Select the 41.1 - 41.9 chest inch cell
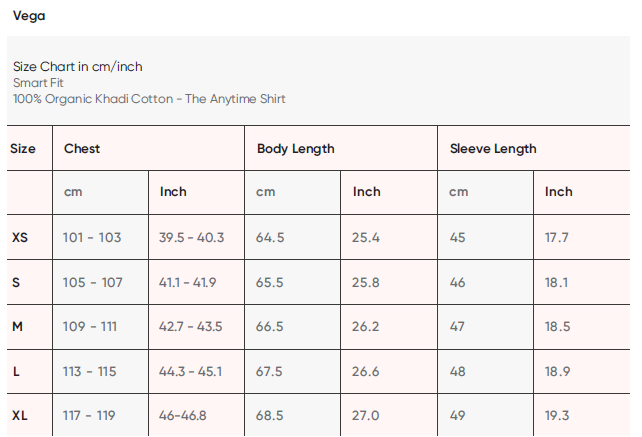The width and height of the screenshot is (642, 437). tap(188, 283)
